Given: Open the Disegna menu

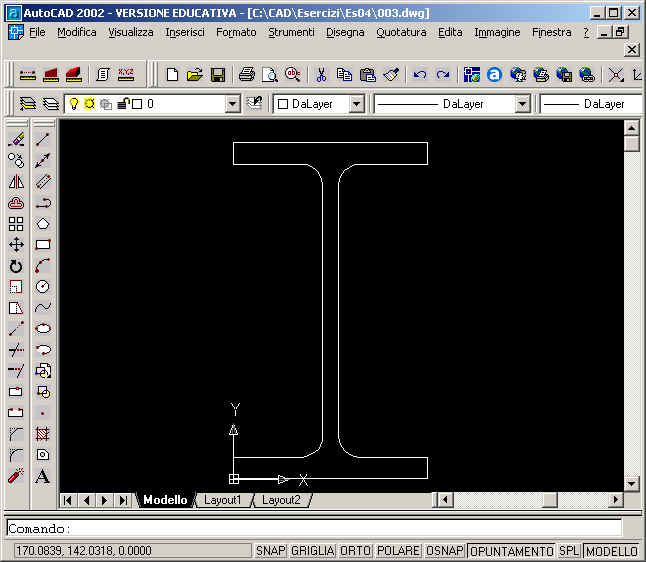Looking at the screenshot, I should [345, 32].
